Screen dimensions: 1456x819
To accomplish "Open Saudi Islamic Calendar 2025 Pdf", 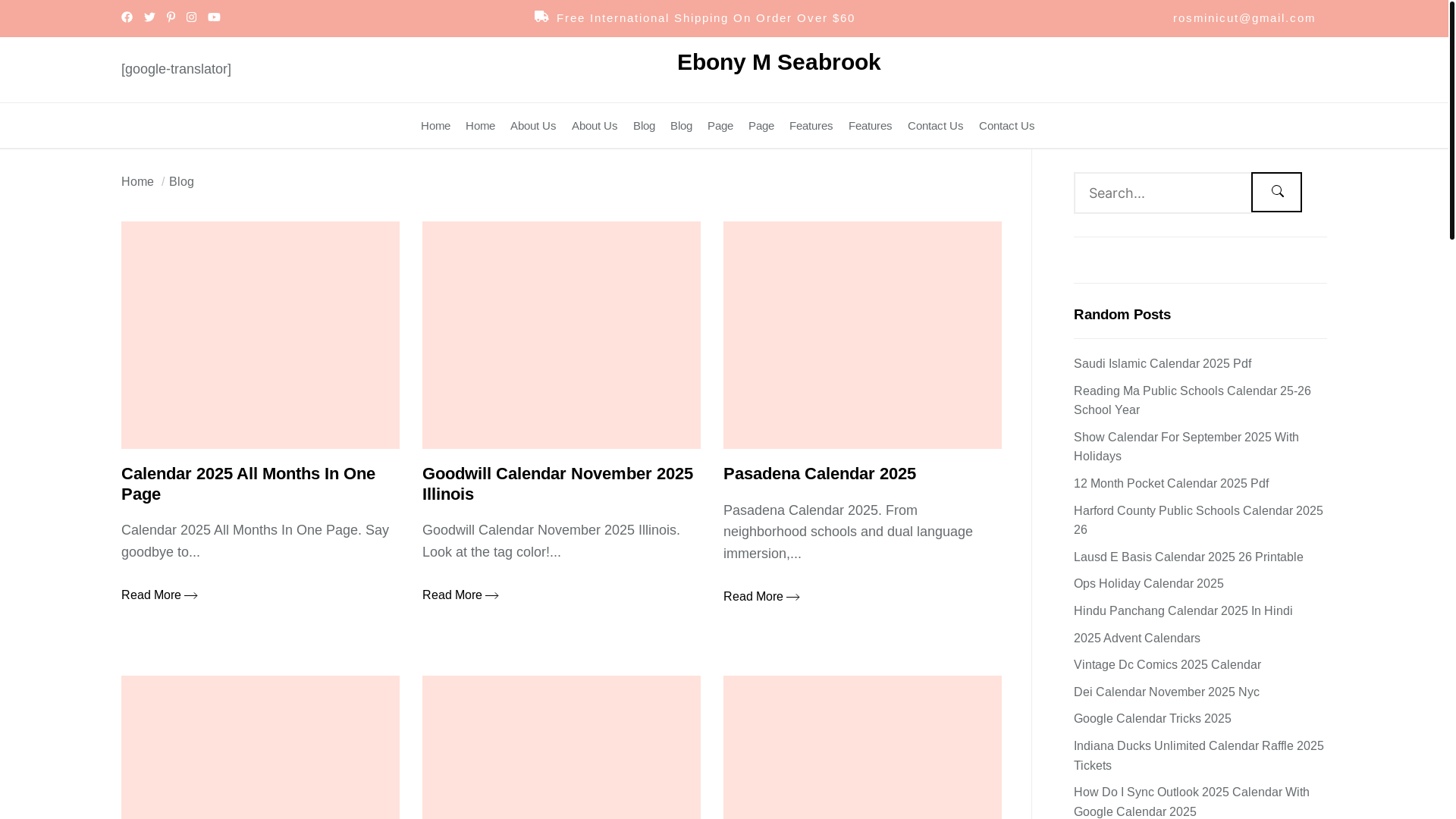I will 1163,364.
